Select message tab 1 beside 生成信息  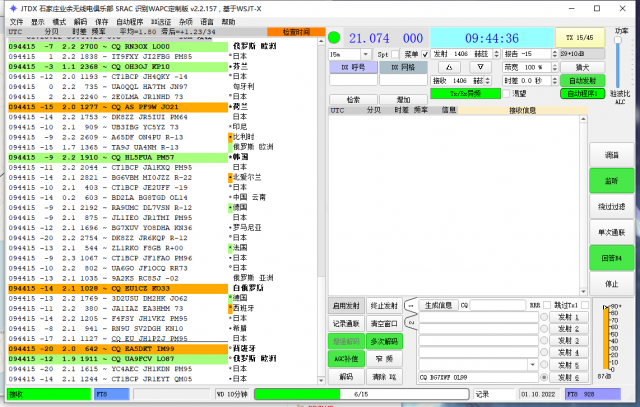[x=411, y=305]
